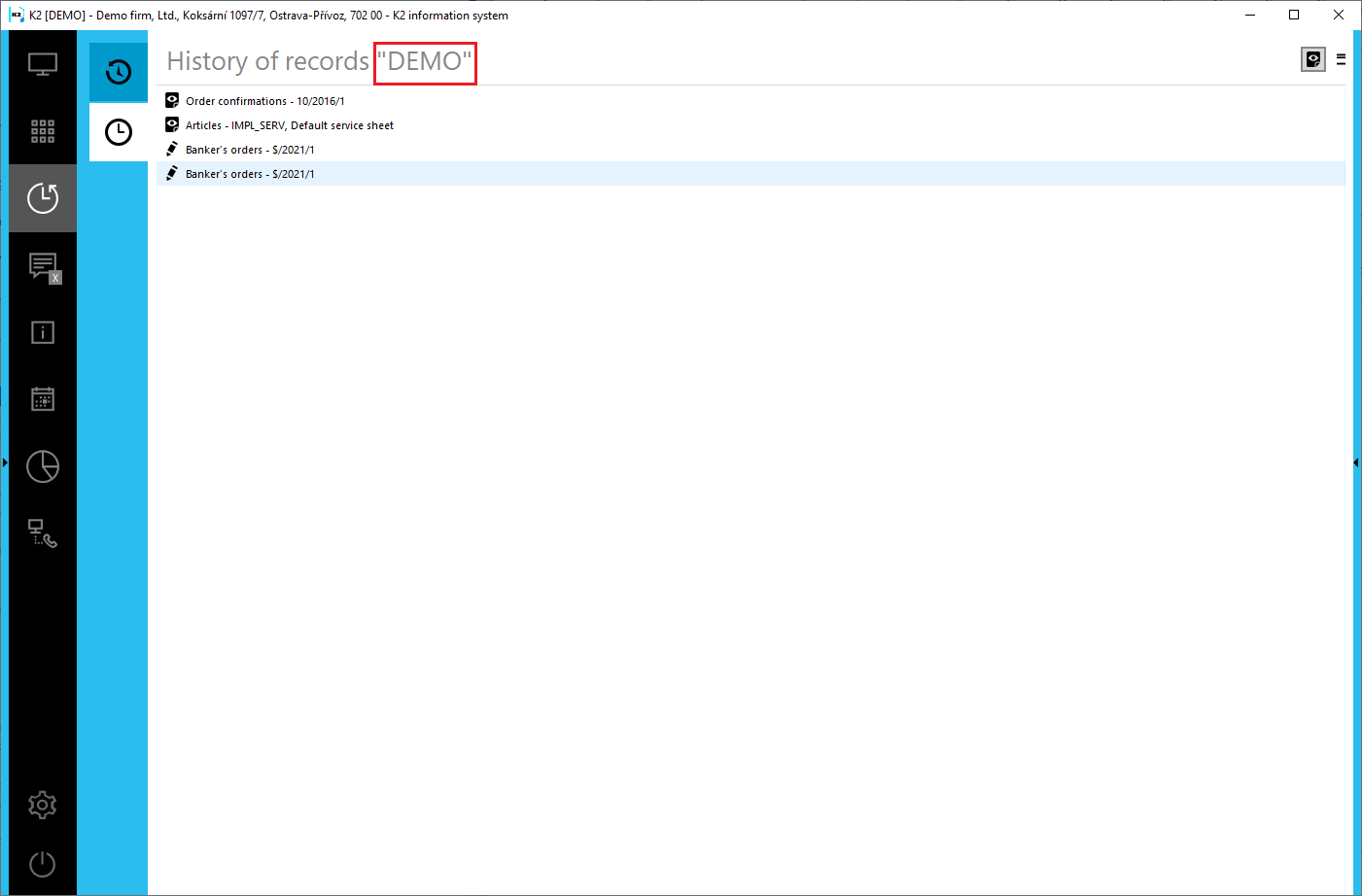Select the Articles - IMPL_SERV, Default service sheet record

click(x=751, y=125)
